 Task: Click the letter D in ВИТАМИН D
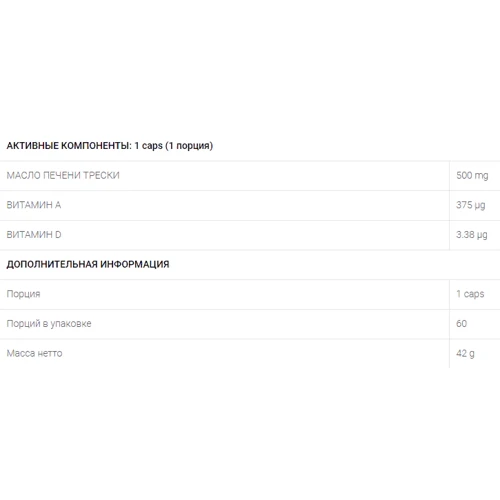58,235
